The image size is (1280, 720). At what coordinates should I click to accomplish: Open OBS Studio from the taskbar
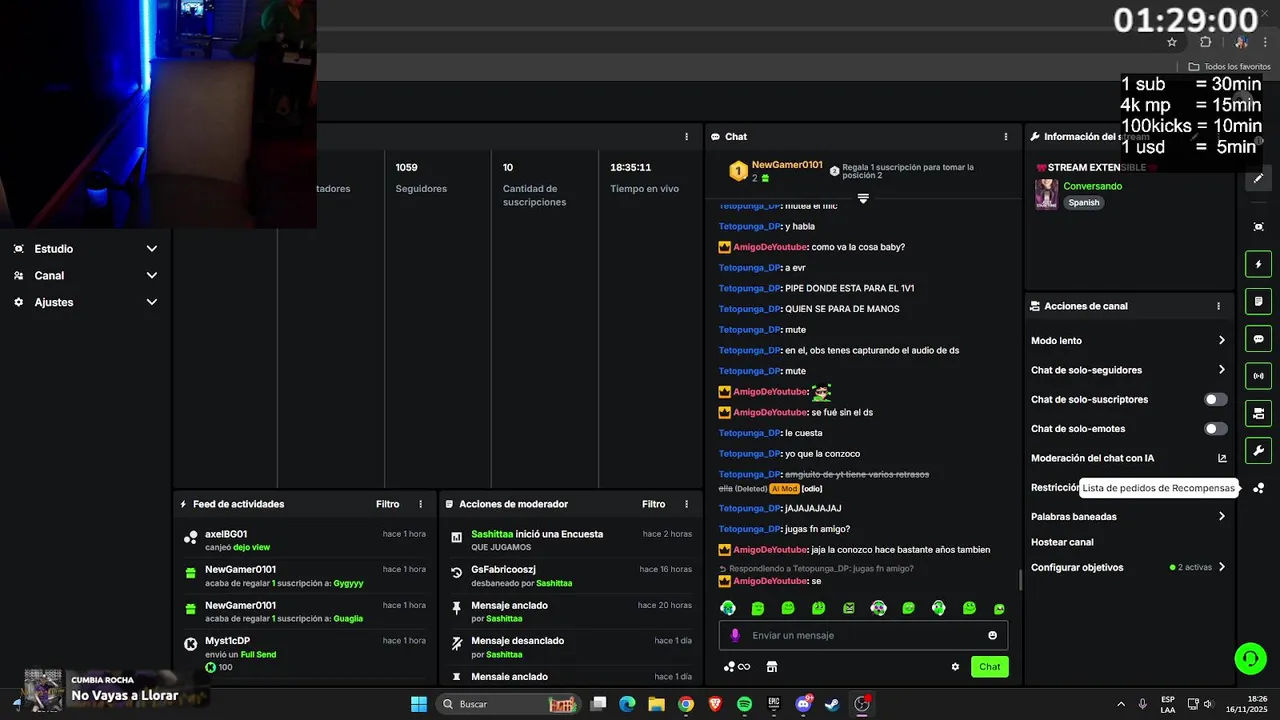(861, 704)
